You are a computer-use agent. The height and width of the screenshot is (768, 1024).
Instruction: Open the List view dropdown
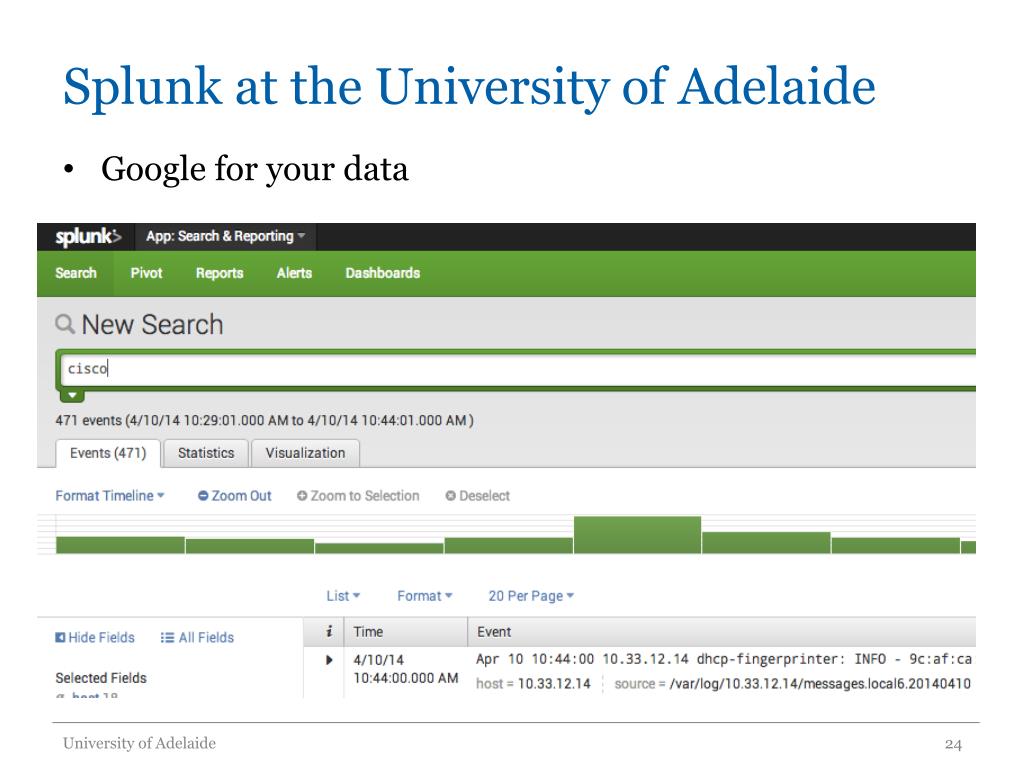pos(343,596)
